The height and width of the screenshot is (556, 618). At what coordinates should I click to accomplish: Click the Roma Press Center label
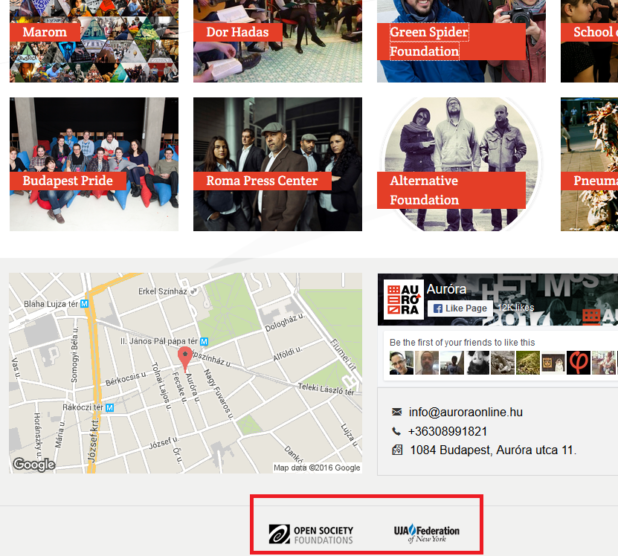(x=262, y=181)
